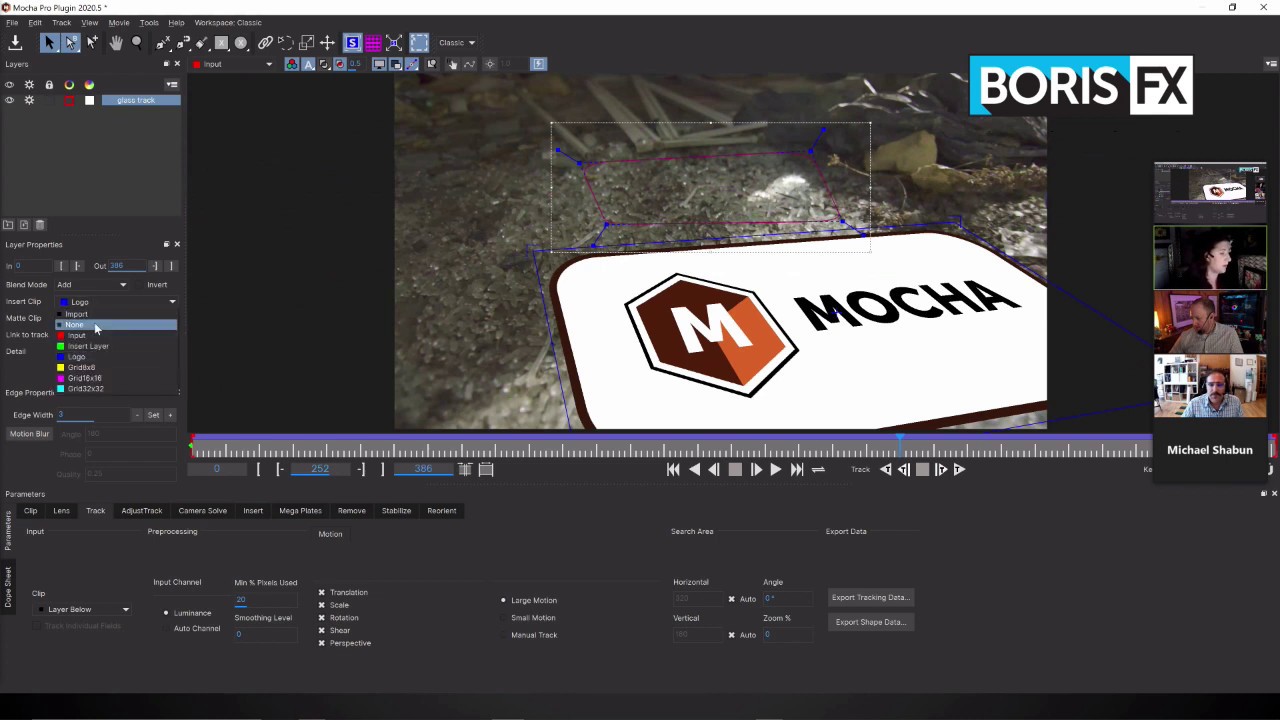Disable the Scale motion checkbox

[x=322, y=605]
